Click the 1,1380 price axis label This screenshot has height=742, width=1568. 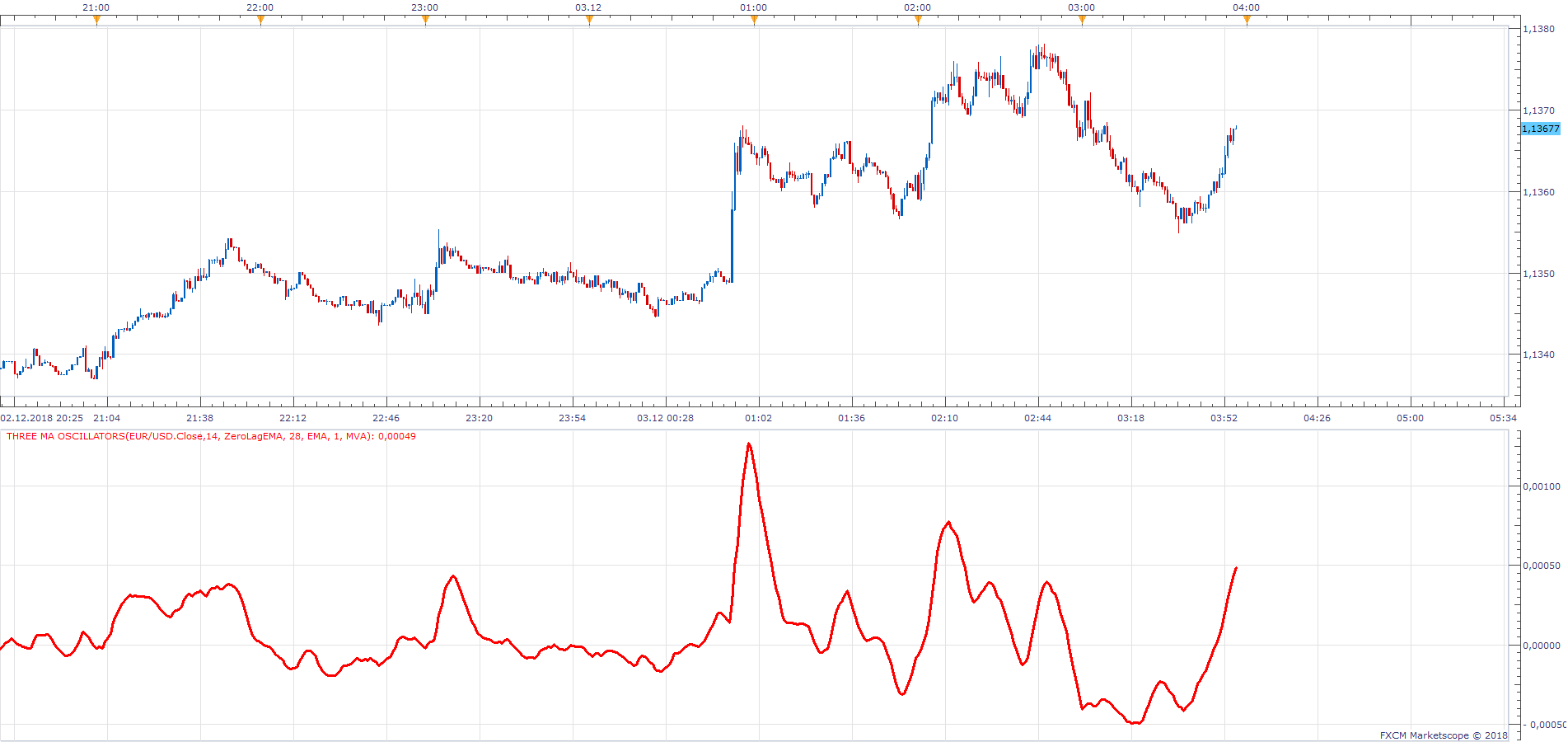[x=1538, y=29]
